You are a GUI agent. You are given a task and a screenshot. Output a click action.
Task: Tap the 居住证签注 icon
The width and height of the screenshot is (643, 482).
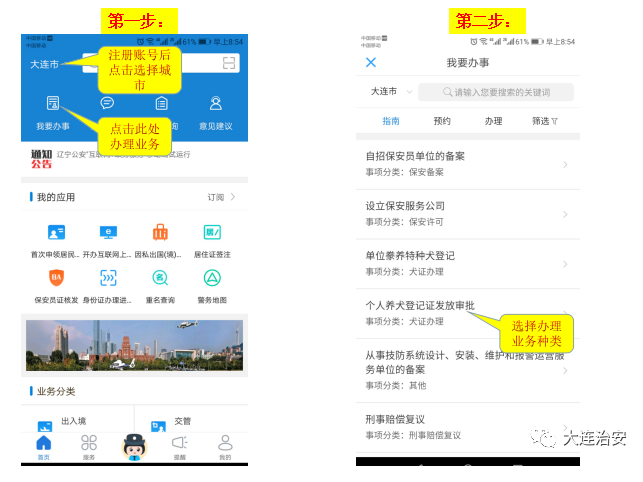[212, 233]
